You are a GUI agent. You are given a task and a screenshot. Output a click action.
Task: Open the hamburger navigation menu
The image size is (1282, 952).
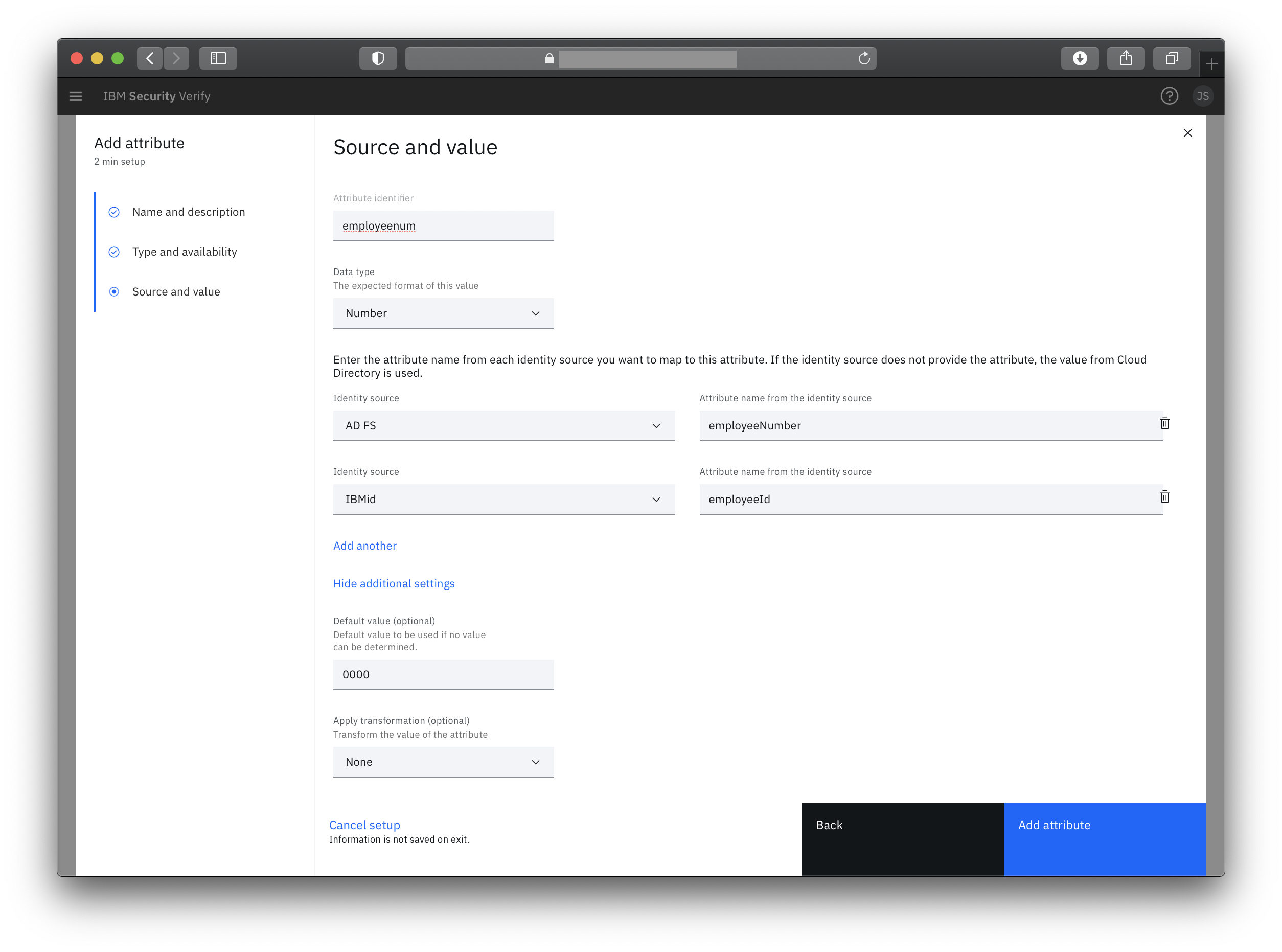pyautogui.click(x=76, y=96)
